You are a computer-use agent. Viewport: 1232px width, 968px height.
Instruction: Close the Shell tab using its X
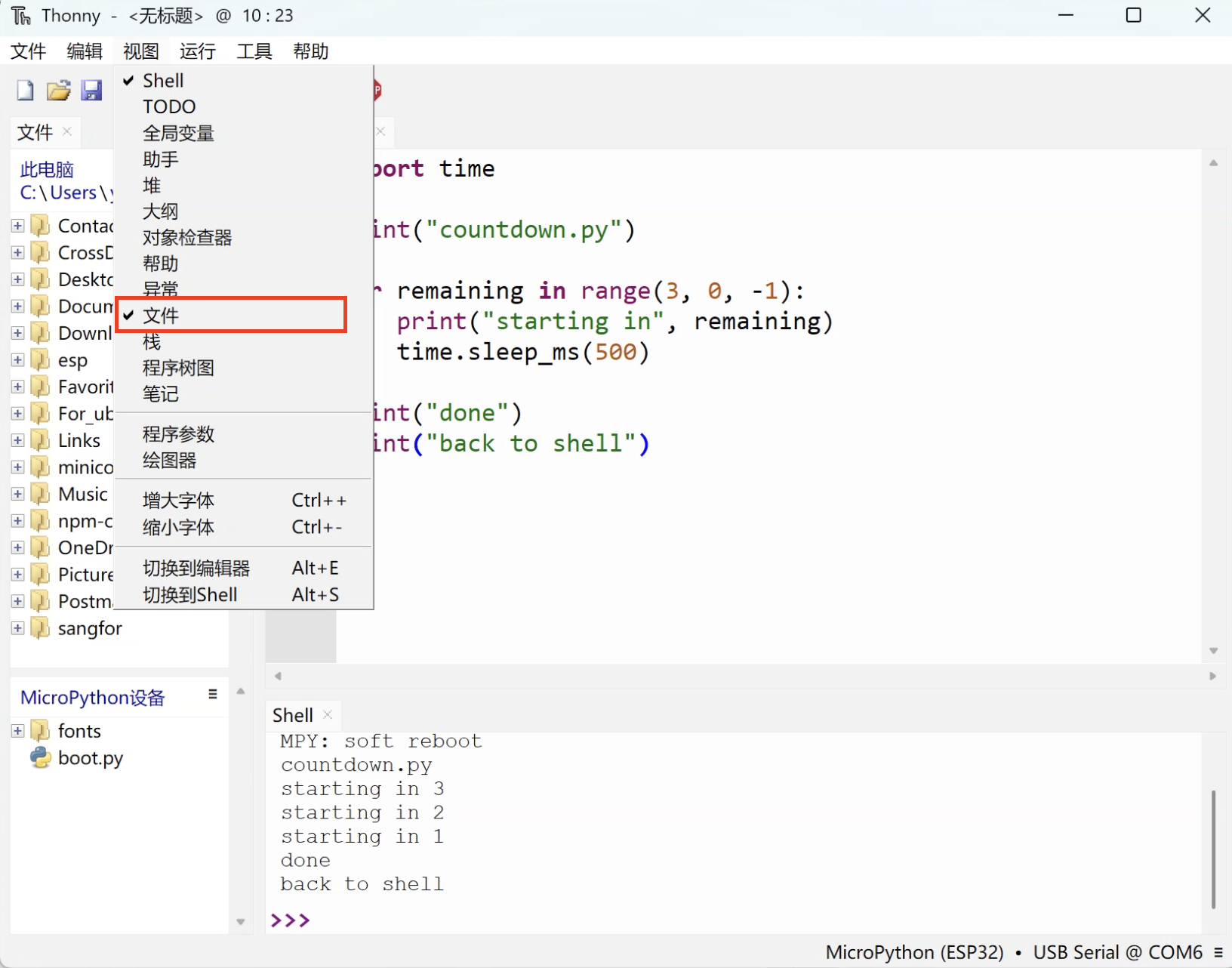click(328, 714)
